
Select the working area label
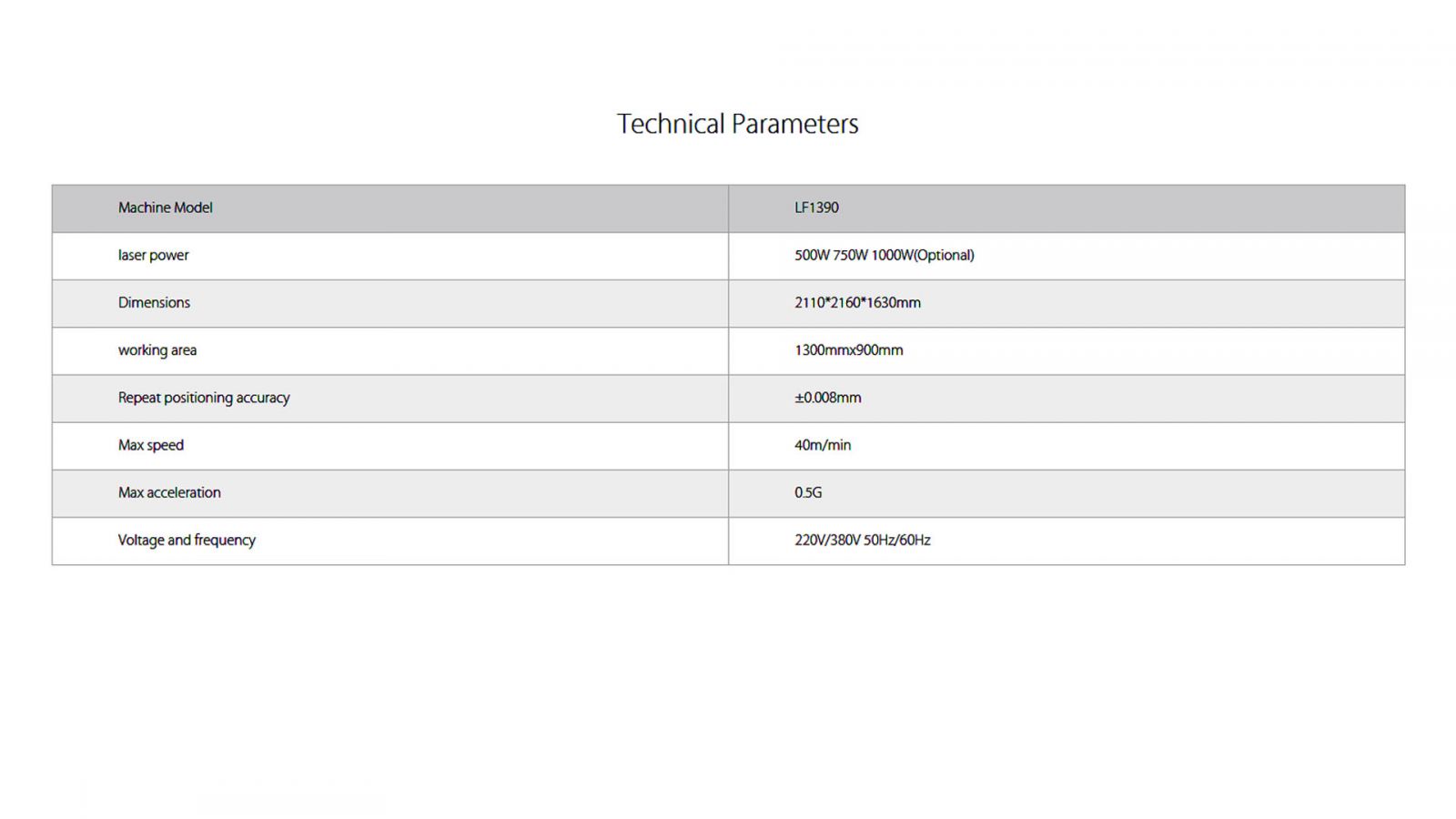coord(157,350)
